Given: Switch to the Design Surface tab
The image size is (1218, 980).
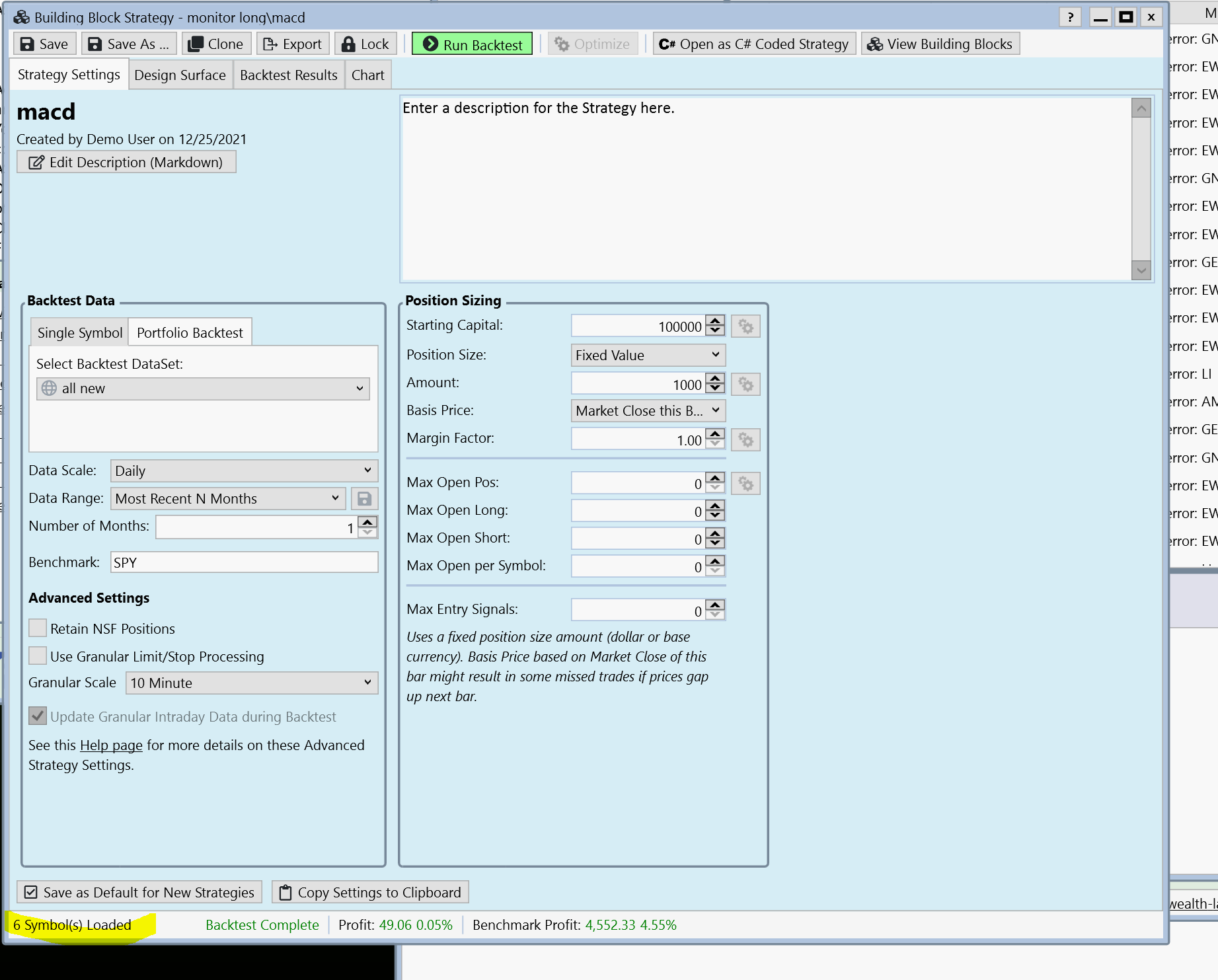Looking at the screenshot, I should coord(180,75).
